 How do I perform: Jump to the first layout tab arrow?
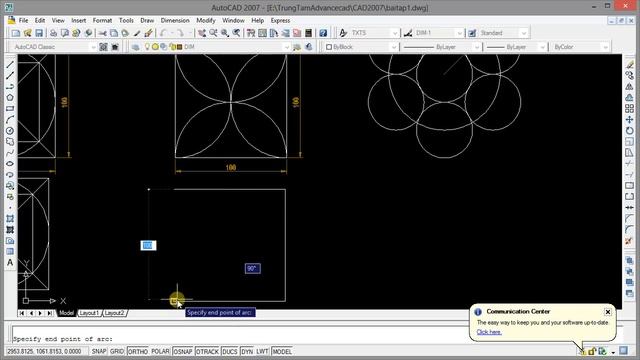click(x=22, y=313)
